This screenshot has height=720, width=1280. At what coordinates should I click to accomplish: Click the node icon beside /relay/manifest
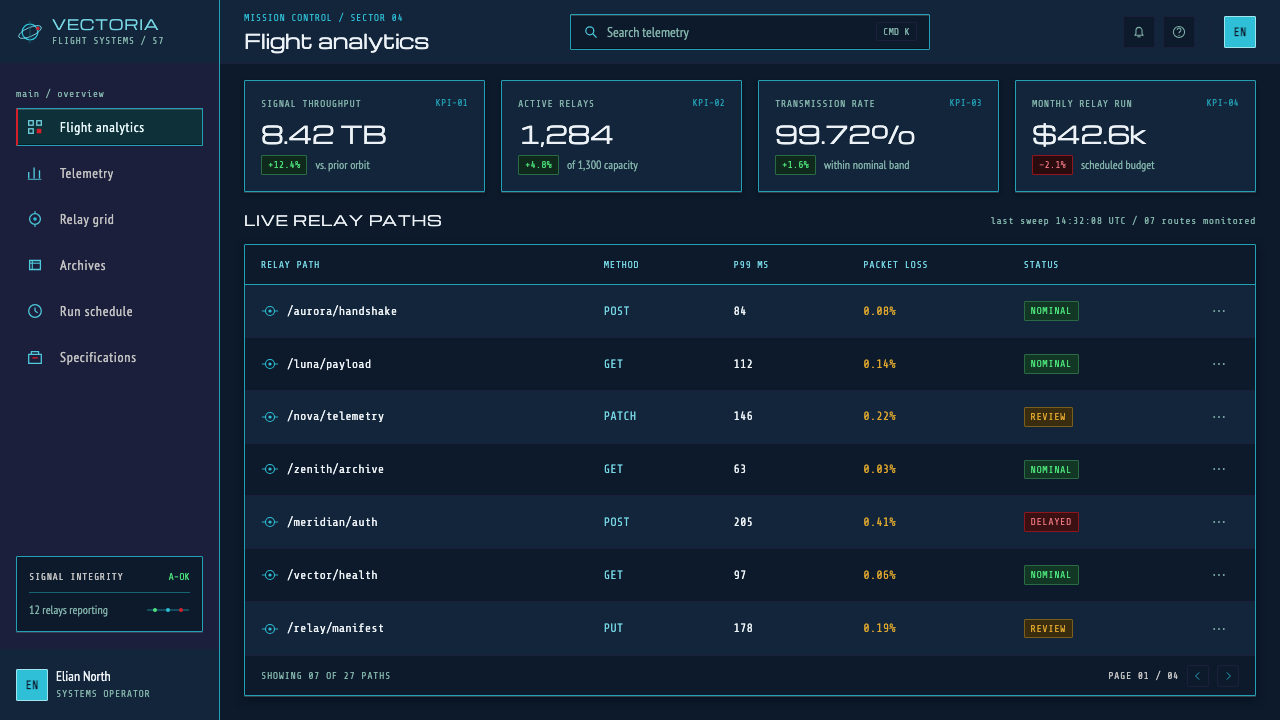pyautogui.click(x=269, y=629)
